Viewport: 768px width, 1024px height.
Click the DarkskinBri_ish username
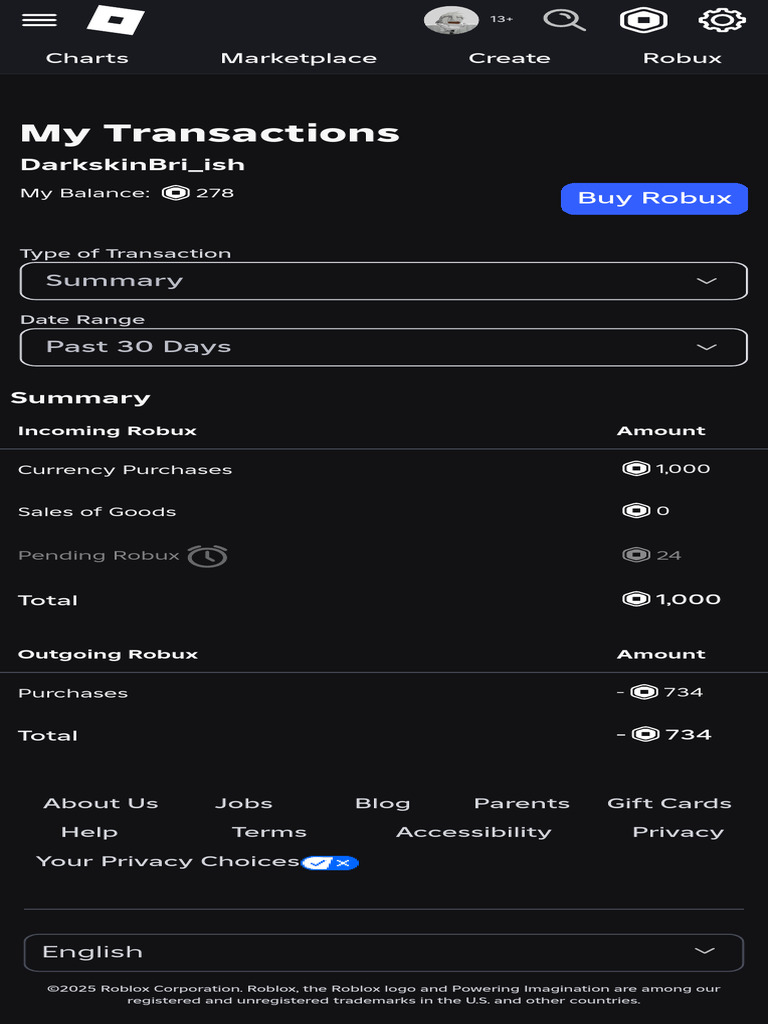pyautogui.click(x=133, y=164)
